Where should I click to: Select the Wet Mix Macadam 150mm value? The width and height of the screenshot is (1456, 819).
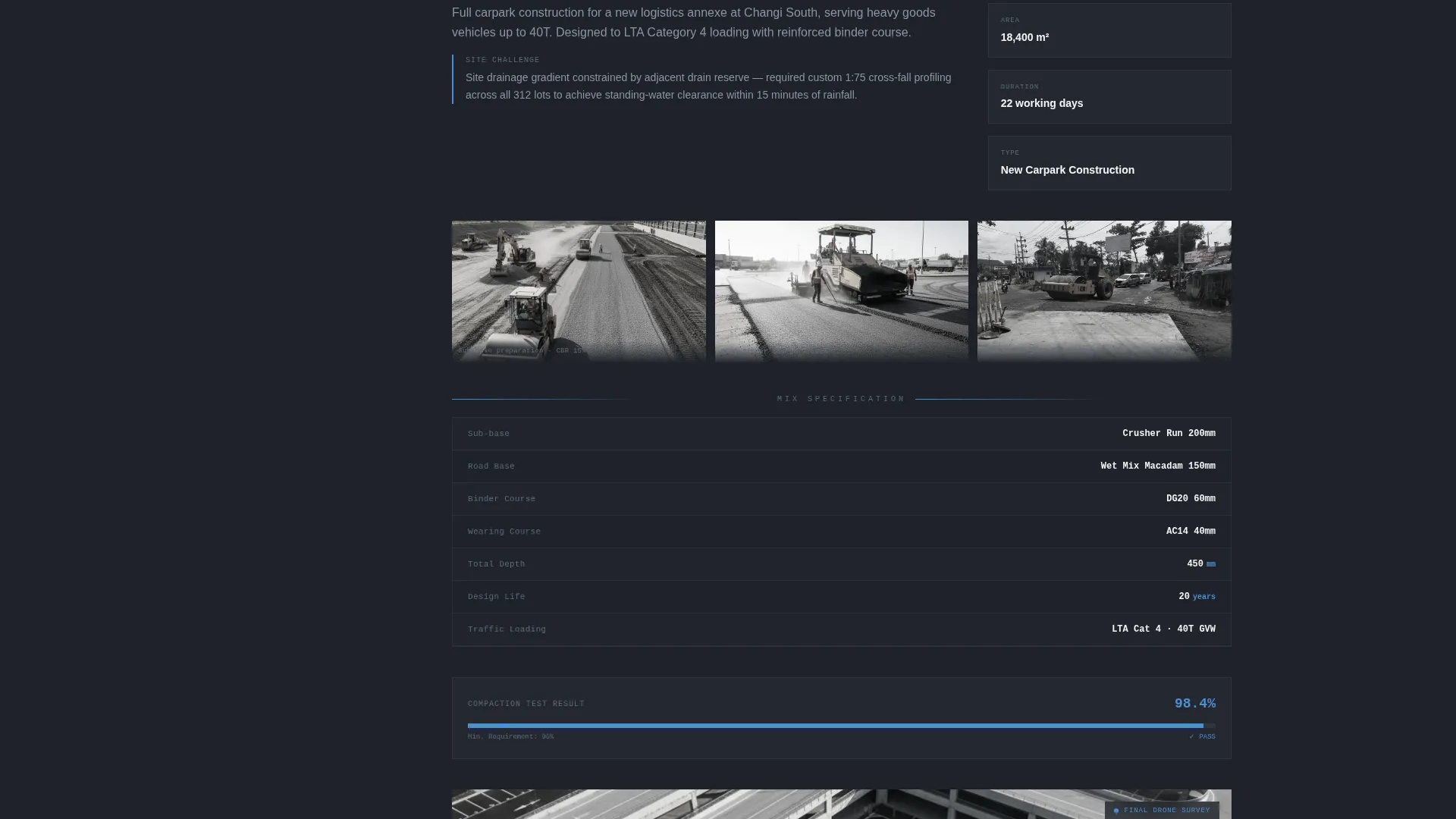coord(1158,466)
